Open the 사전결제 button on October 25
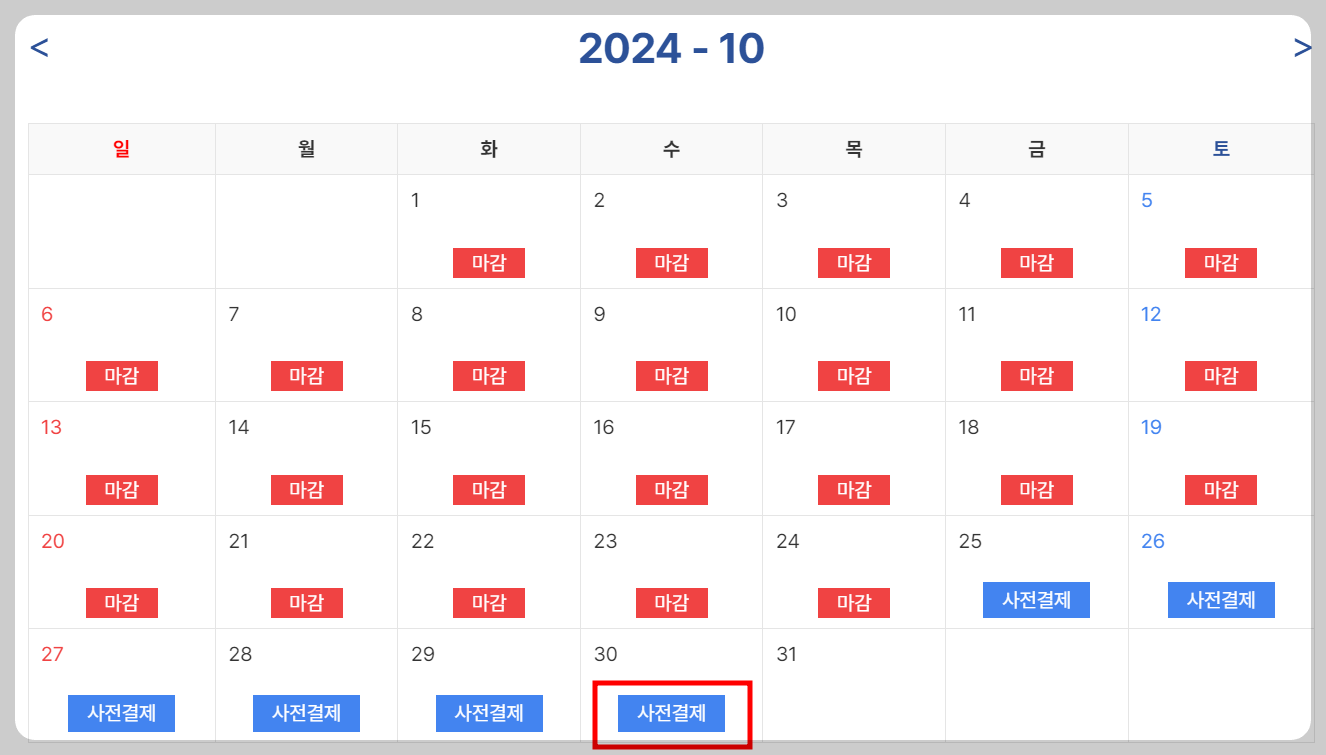1326x755 pixels. (x=1037, y=600)
